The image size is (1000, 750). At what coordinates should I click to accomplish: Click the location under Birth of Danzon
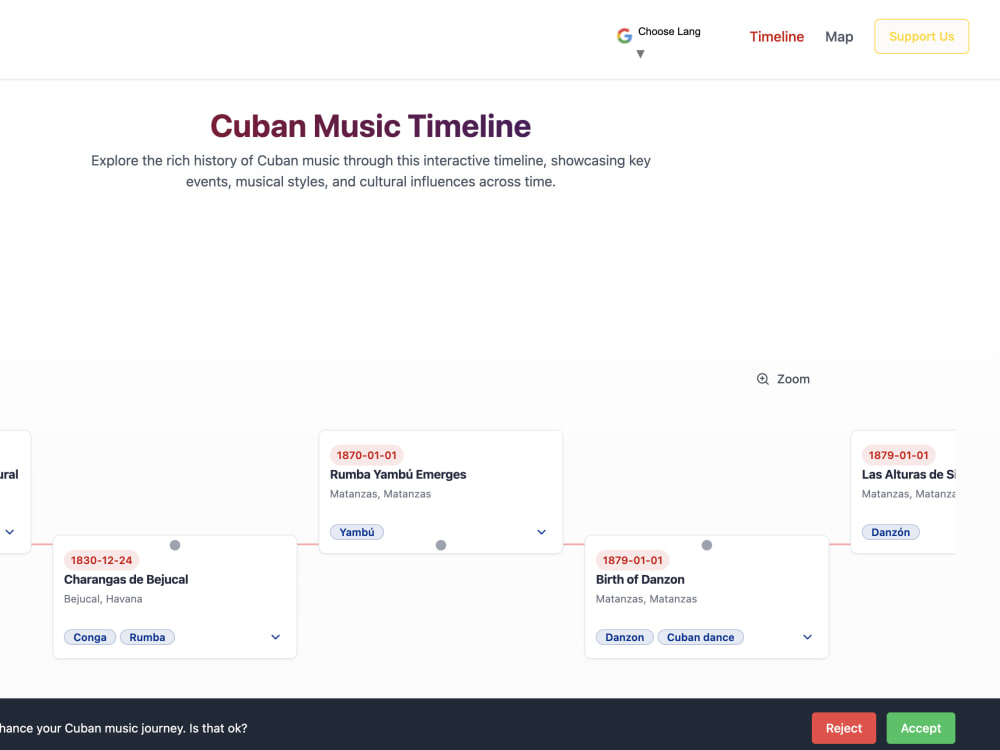(646, 599)
